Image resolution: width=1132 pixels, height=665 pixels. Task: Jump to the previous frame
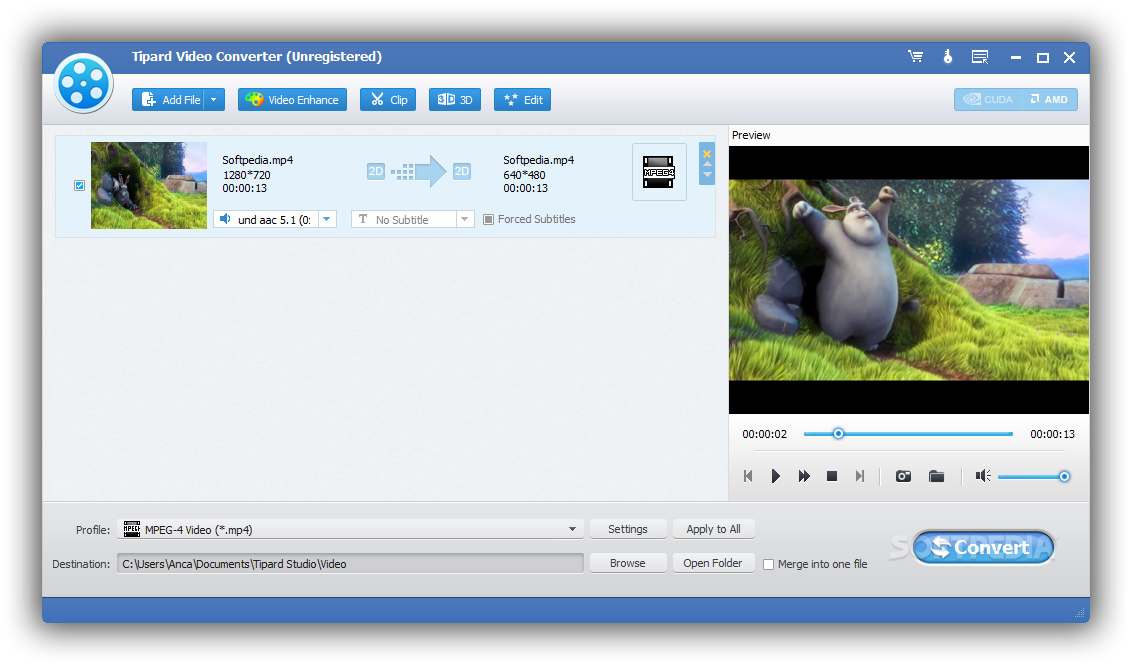[x=748, y=476]
